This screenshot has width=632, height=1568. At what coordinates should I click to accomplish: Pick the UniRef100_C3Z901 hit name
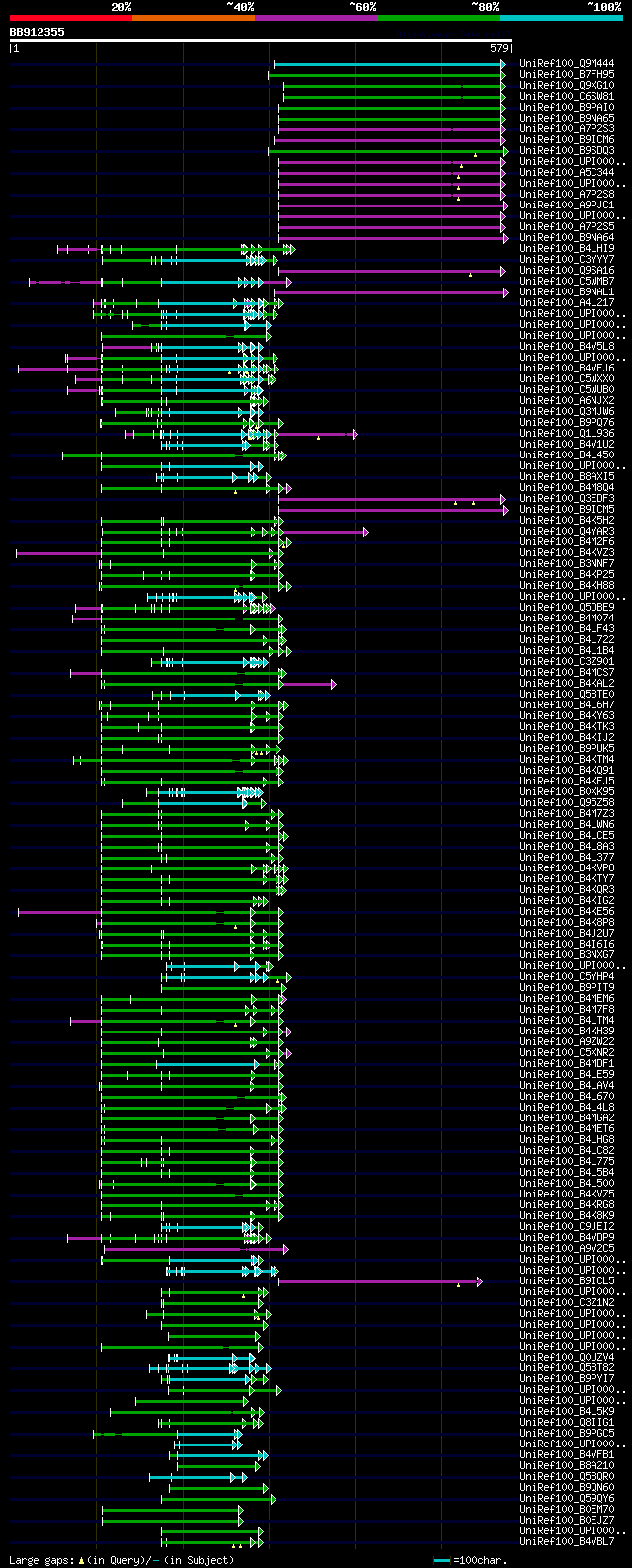[x=568, y=662]
